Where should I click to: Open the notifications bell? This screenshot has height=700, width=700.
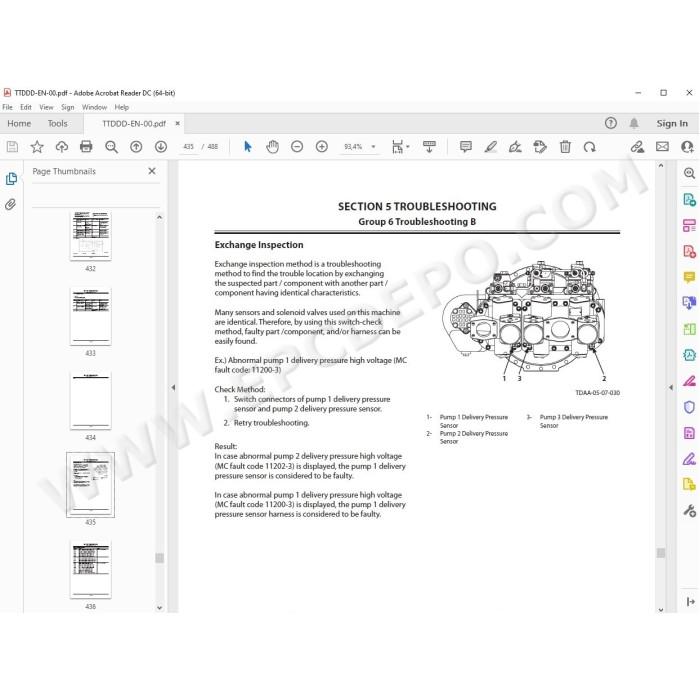click(633, 123)
